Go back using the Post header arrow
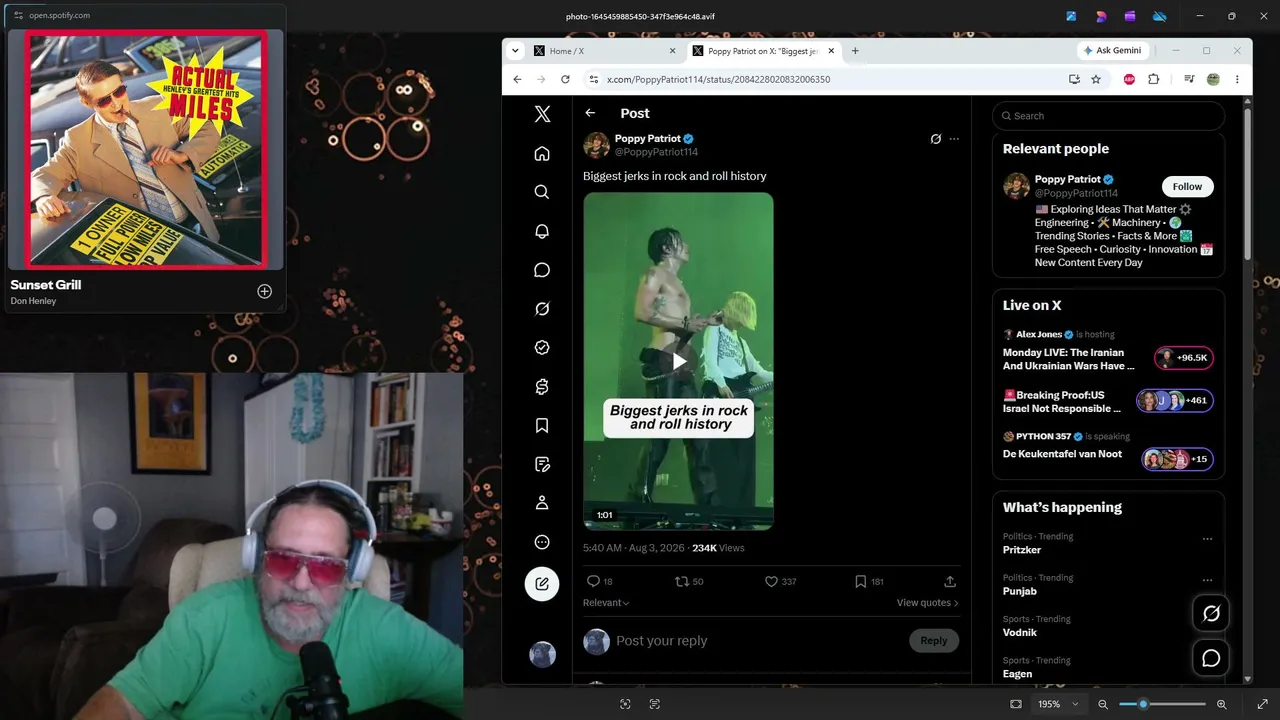Image resolution: width=1280 pixels, height=720 pixels. point(590,113)
